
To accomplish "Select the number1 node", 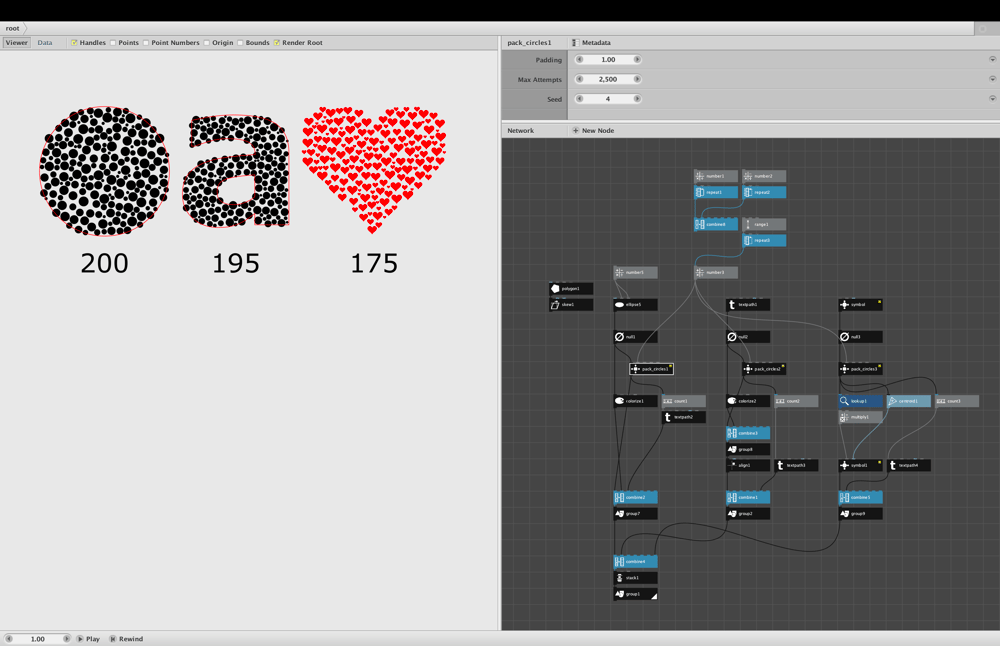I will (716, 176).
